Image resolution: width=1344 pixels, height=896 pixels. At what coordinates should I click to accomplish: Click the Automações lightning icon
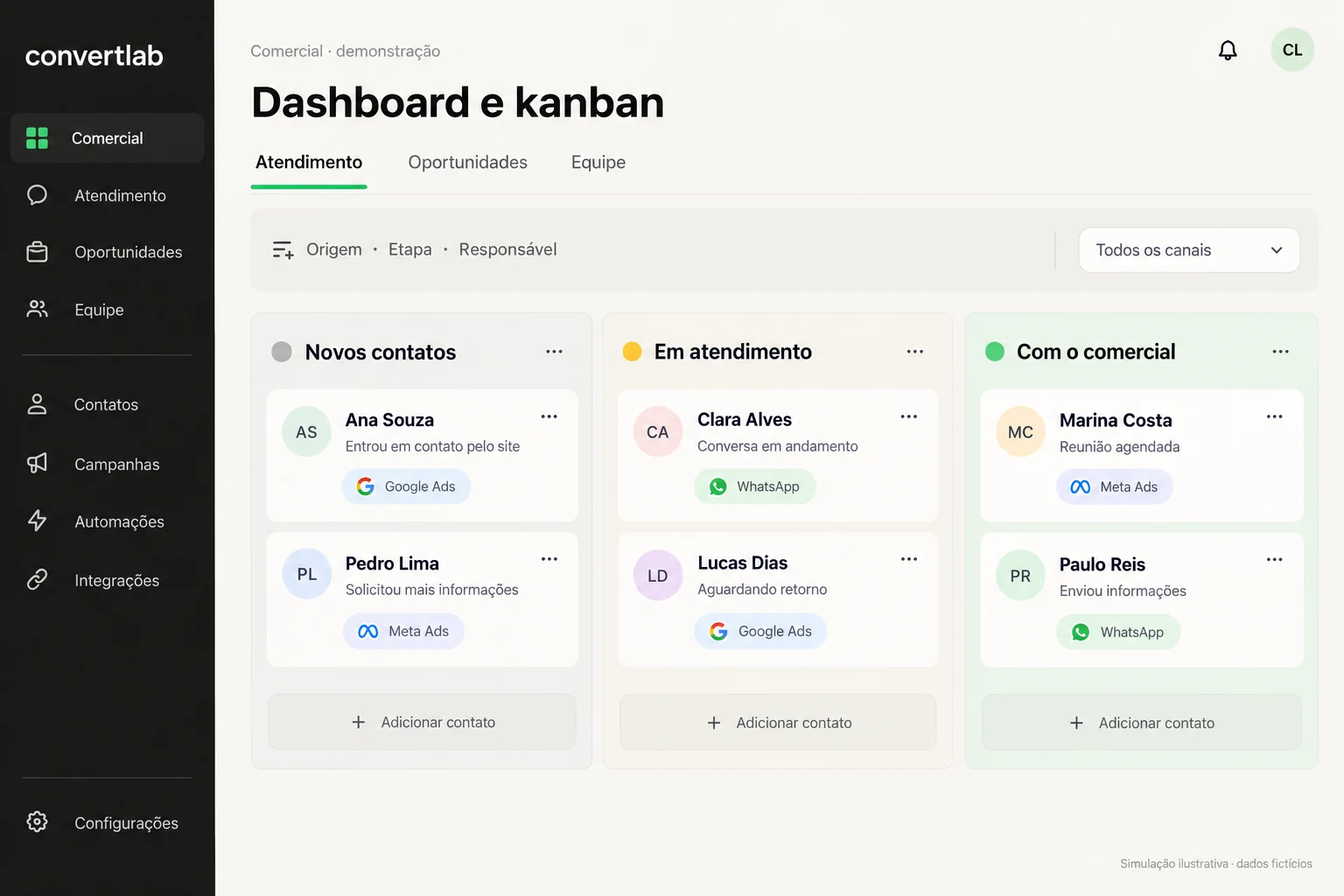37,521
